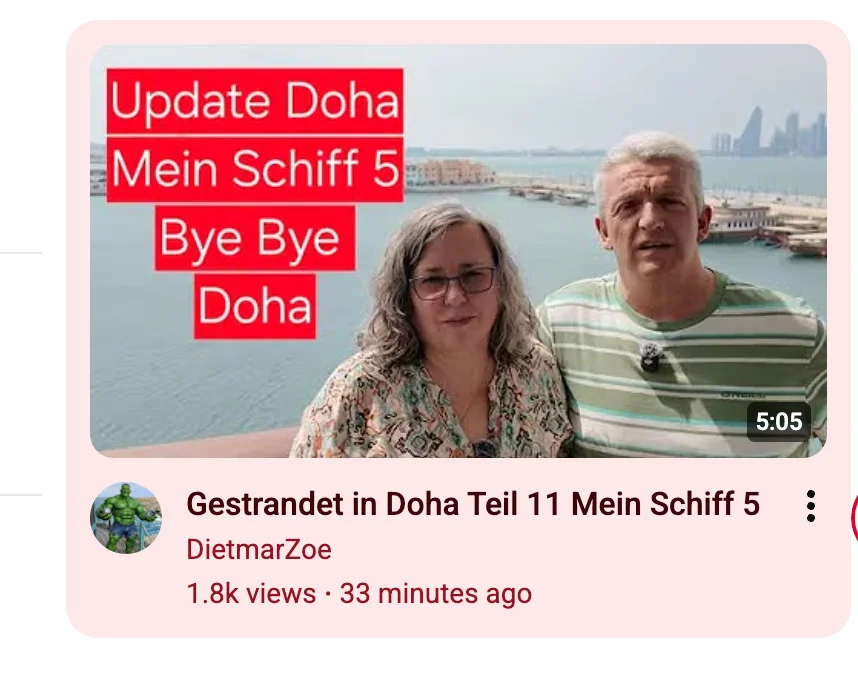Click the green Hulk figure in avatar
This screenshot has width=858, height=696.
point(126,518)
